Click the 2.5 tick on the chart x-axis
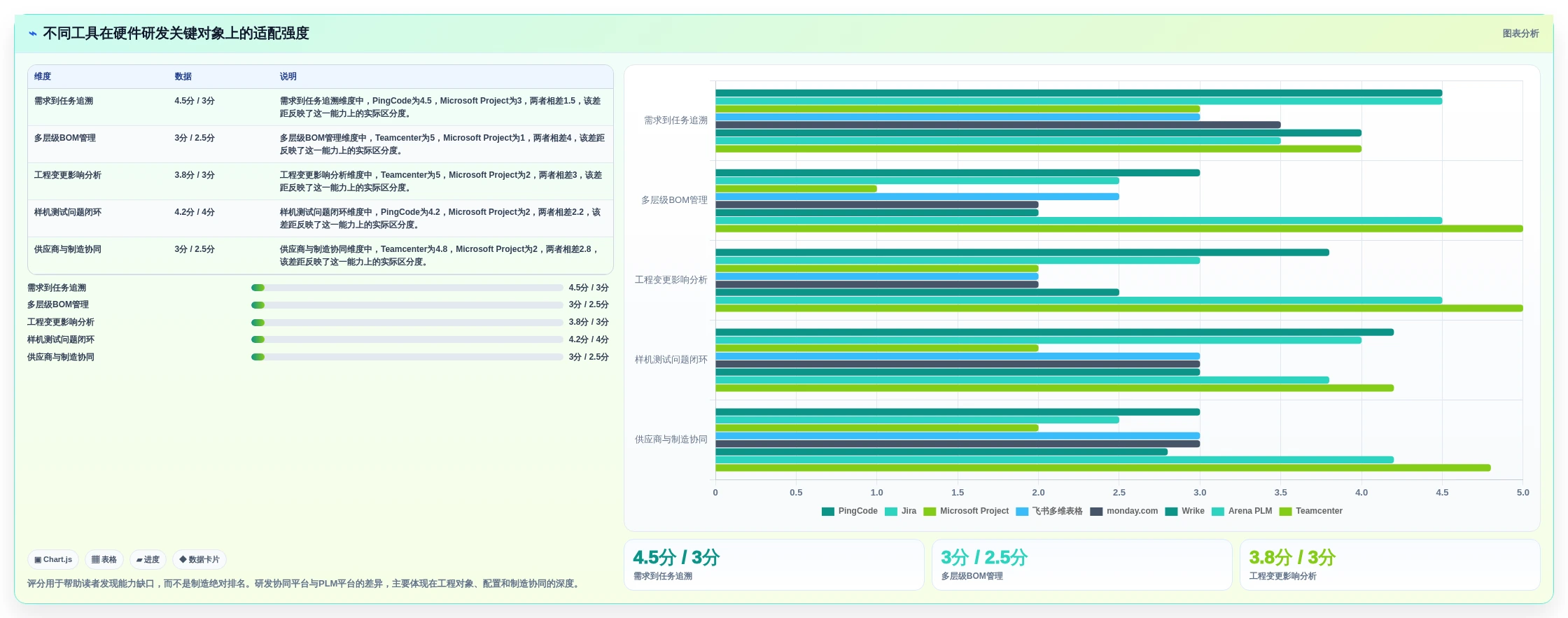Image resolution: width=1568 pixels, height=618 pixels. 1119,493
